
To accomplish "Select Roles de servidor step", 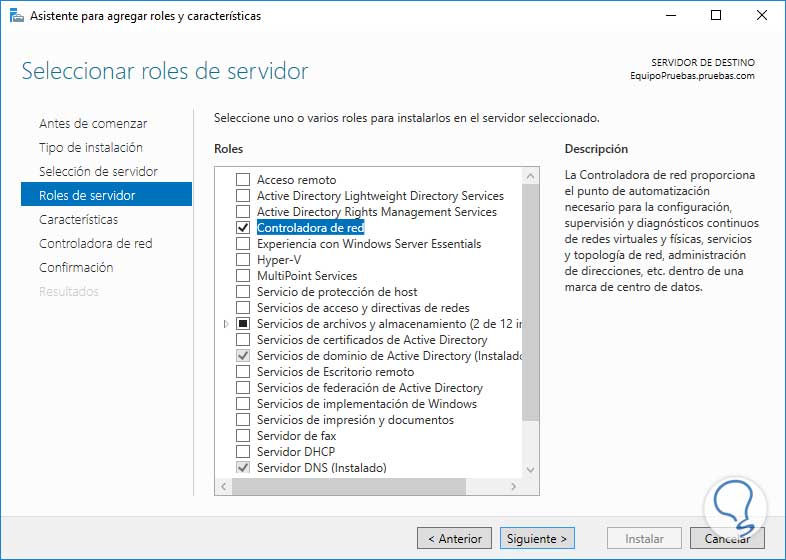I will [106, 195].
